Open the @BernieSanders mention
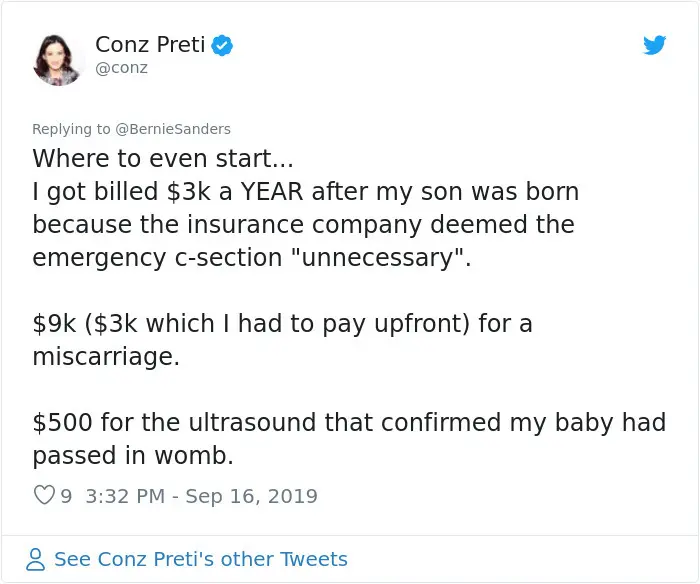This screenshot has height=584, width=700. point(173,128)
